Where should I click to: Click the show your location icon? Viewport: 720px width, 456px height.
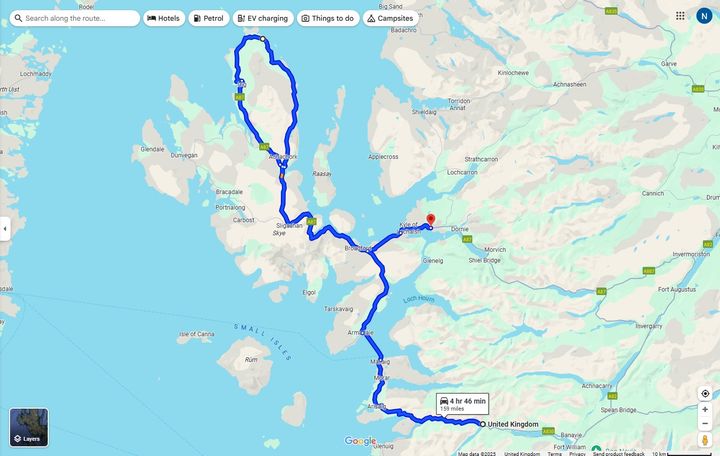pyautogui.click(x=705, y=394)
